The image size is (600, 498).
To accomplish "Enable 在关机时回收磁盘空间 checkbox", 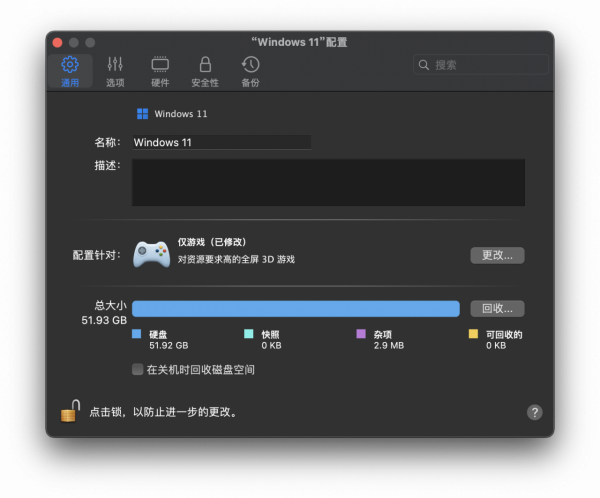I will [137, 369].
